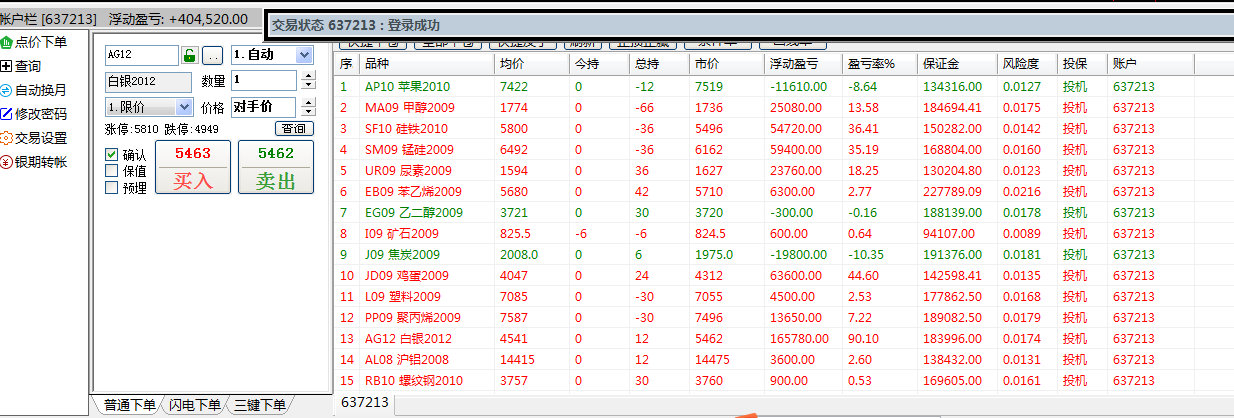
Task: Click the '..' browse button next to contract code
Action: click(214, 55)
